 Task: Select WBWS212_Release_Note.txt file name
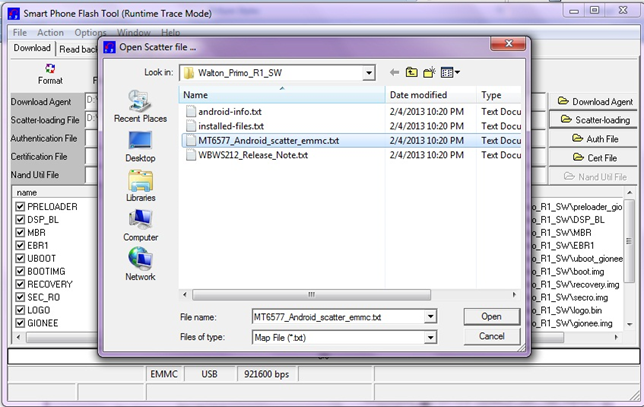pyautogui.click(x=253, y=155)
